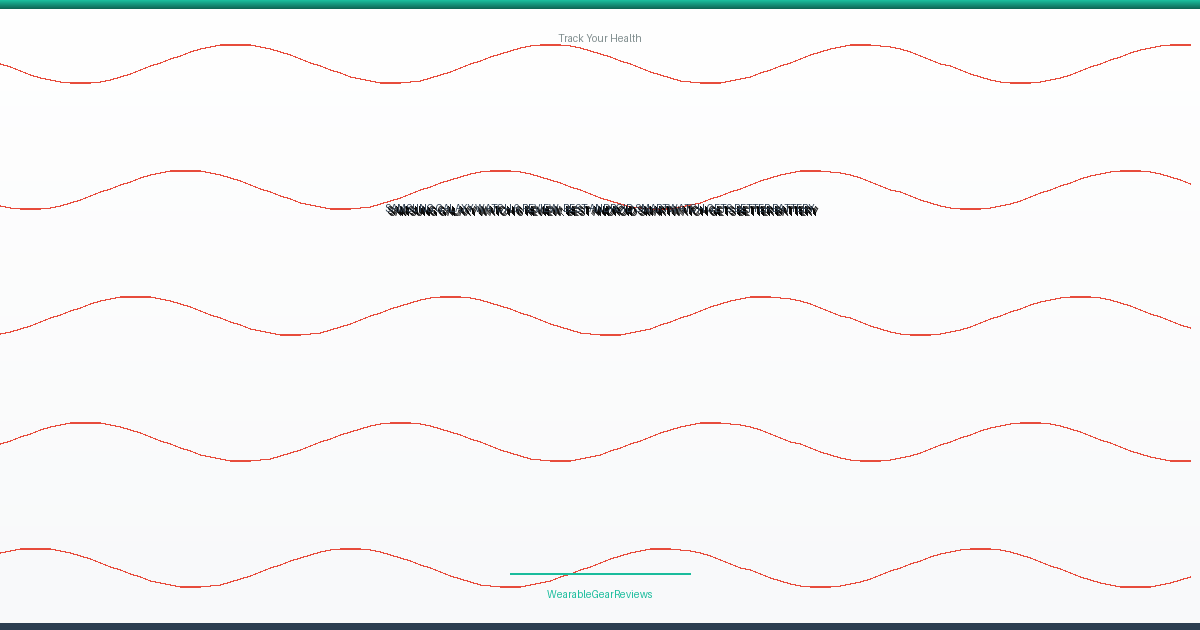Click the word BATTERY ending the headline

coord(796,211)
